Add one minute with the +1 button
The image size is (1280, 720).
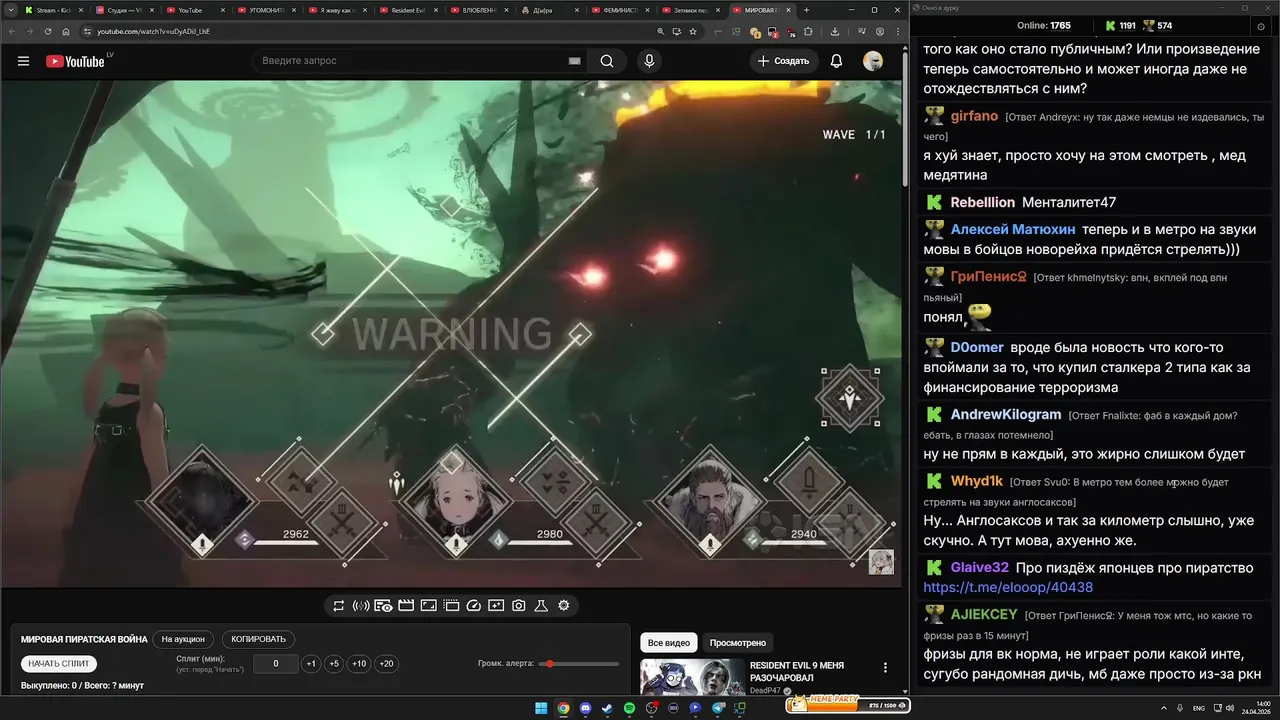(311, 664)
